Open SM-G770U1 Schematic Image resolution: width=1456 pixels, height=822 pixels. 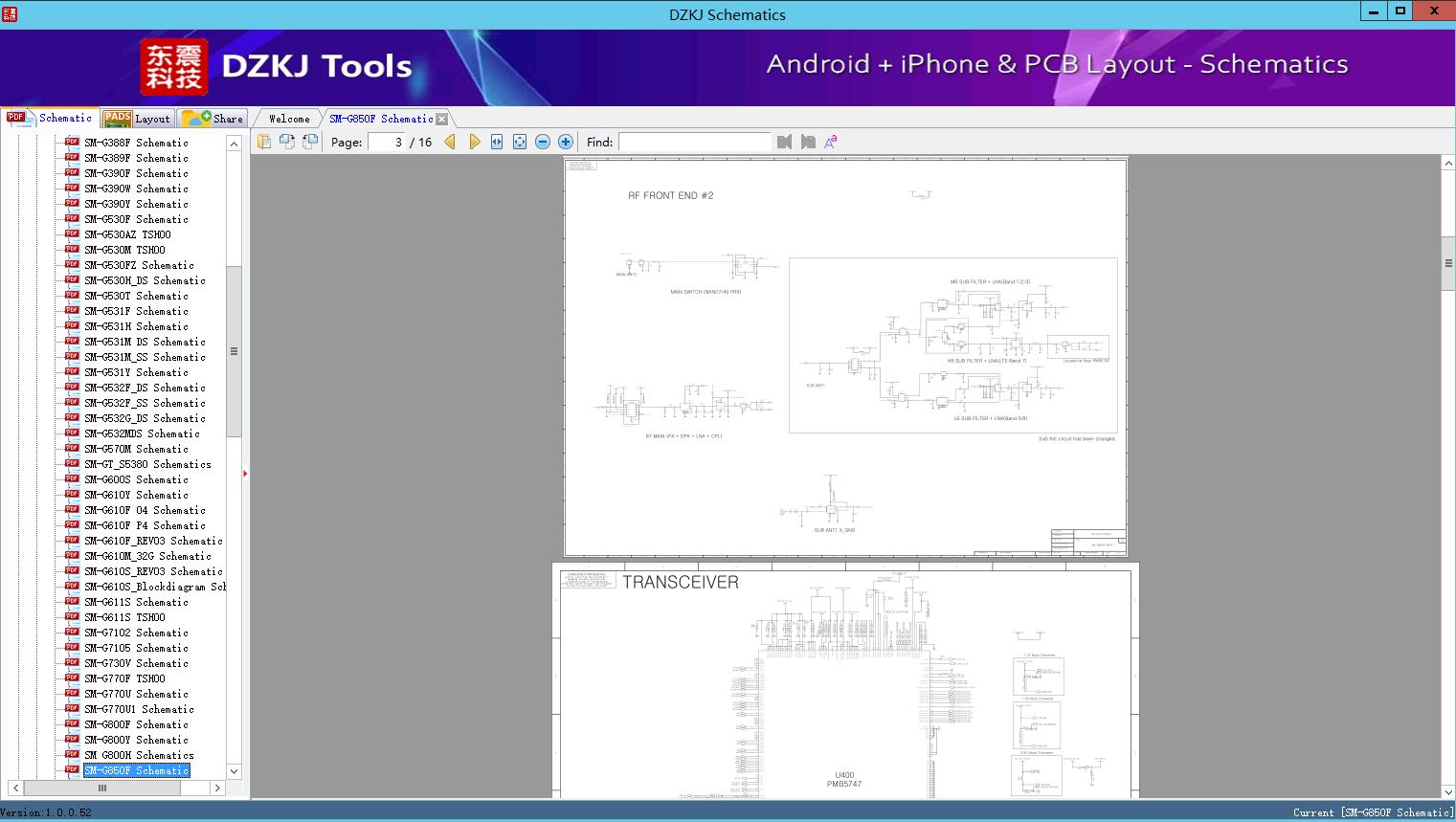click(x=139, y=709)
